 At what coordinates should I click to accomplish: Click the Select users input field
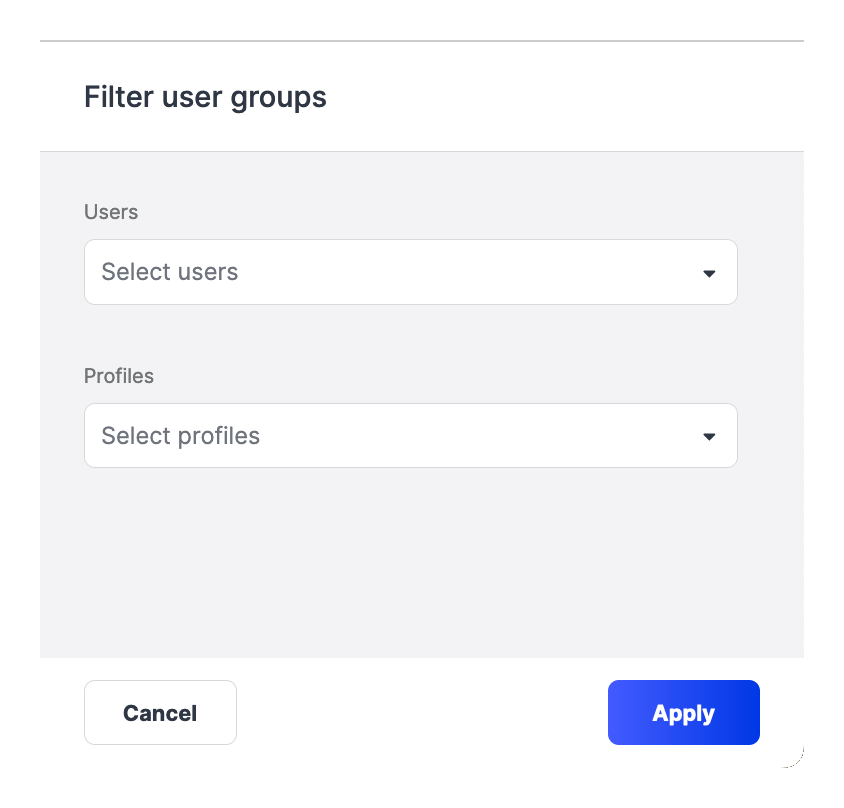410,272
